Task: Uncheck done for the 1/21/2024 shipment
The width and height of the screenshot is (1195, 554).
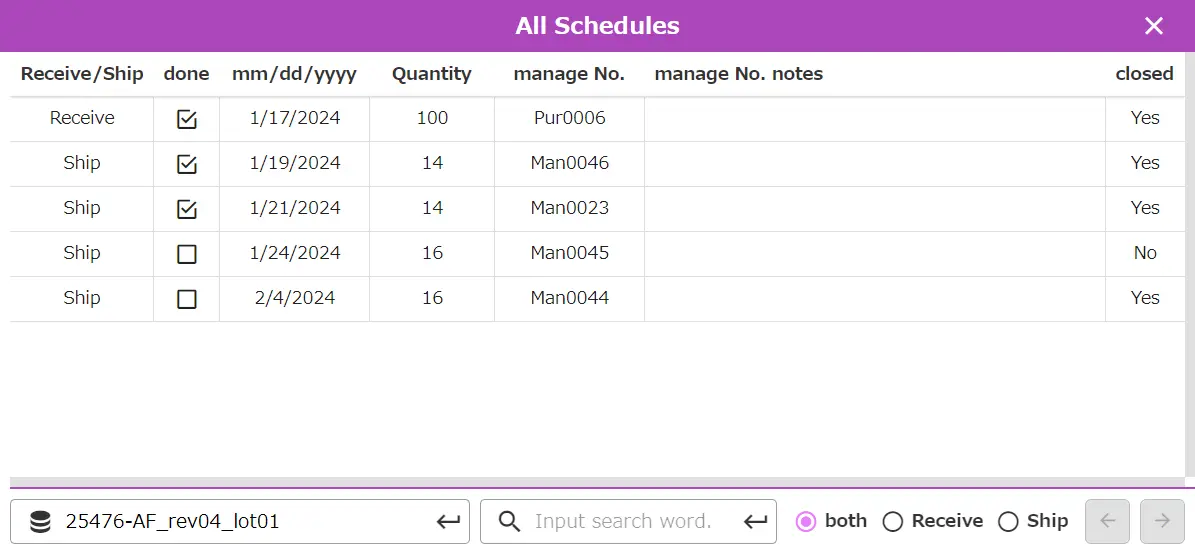Action: [186, 209]
